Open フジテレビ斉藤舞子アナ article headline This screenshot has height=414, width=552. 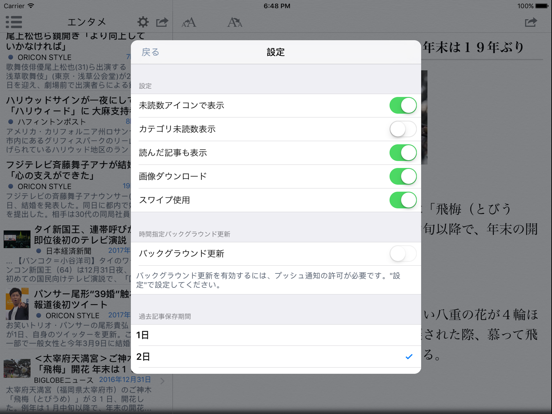69,170
